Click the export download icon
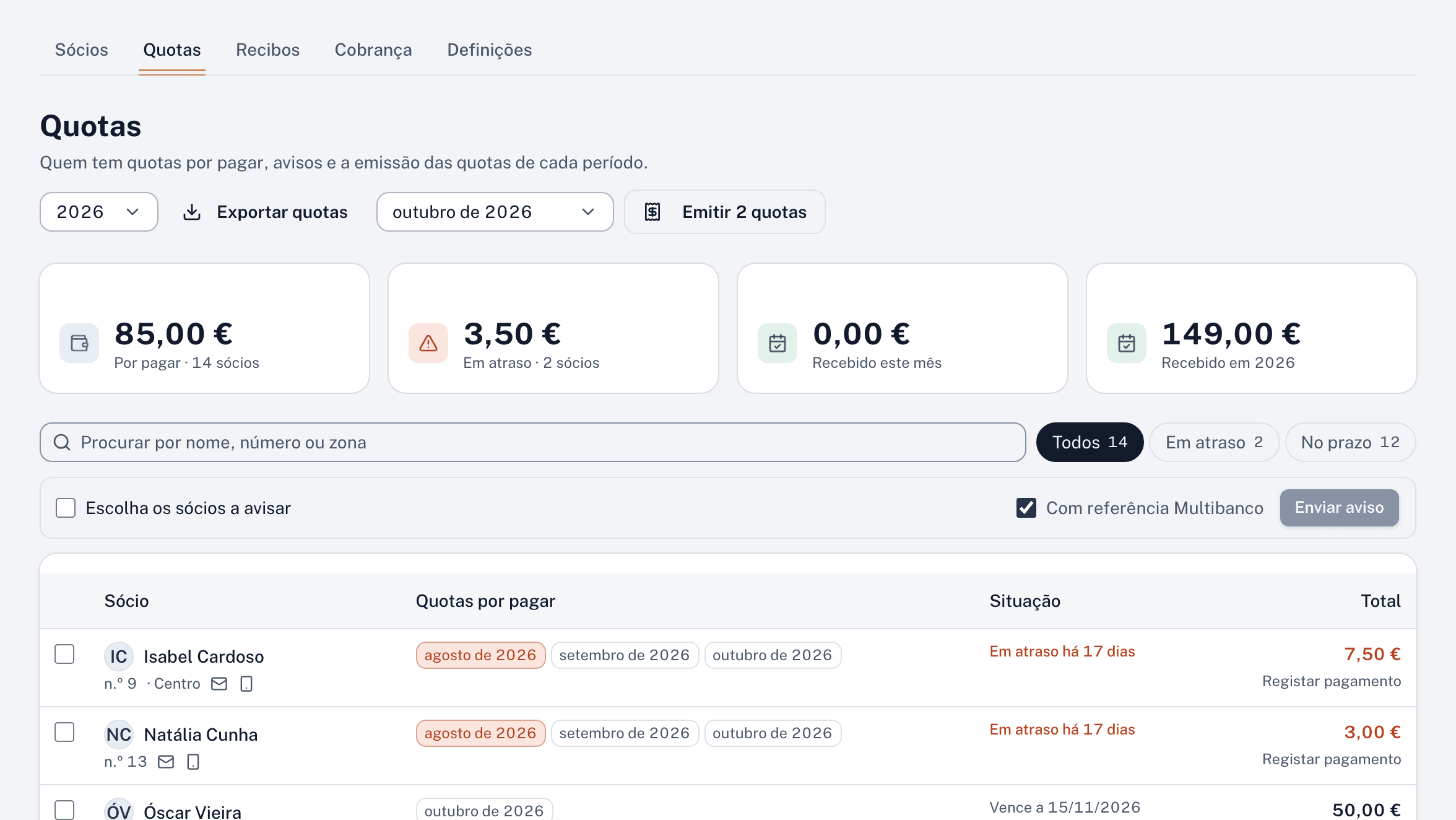Viewport: 1456px width, 820px height. point(192,212)
